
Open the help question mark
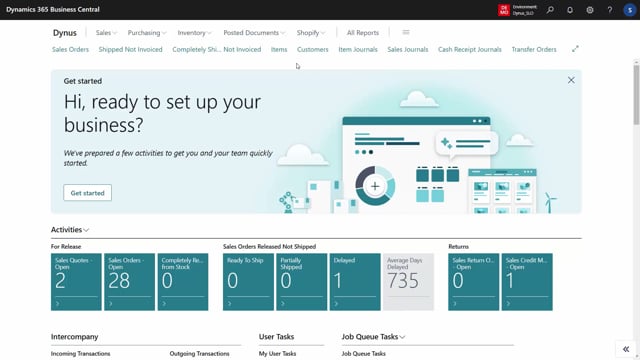coord(609,10)
